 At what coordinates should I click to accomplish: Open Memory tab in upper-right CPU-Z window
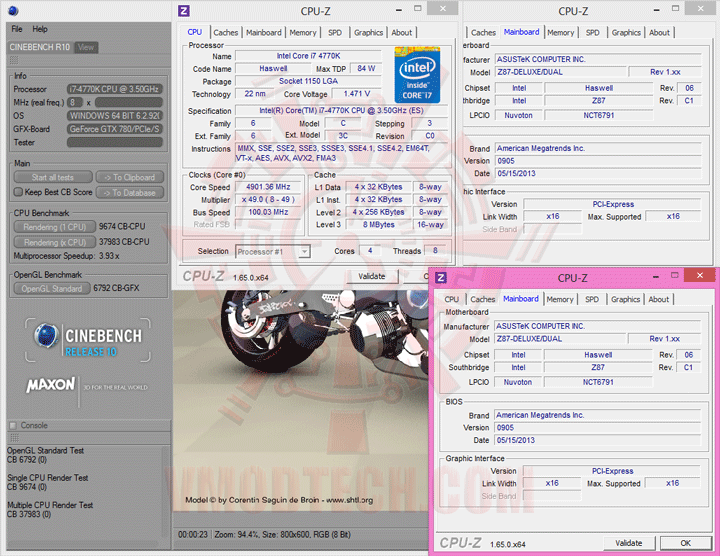[x=561, y=33]
